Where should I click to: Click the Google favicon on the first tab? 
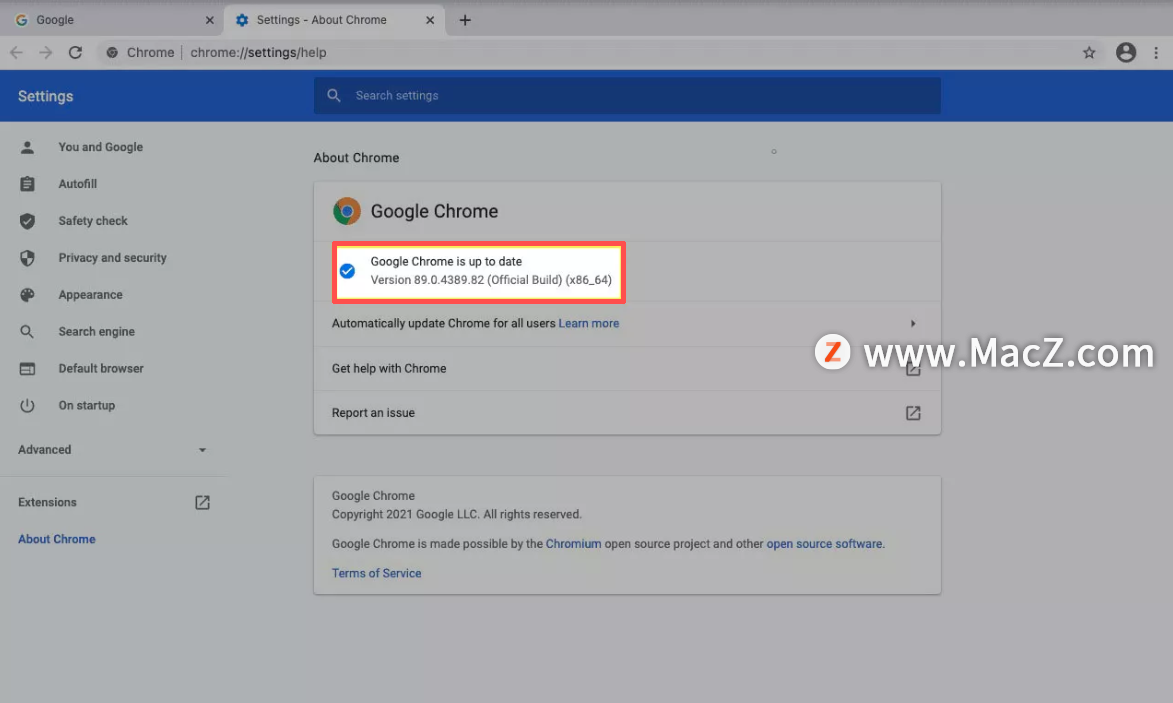click(22, 20)
